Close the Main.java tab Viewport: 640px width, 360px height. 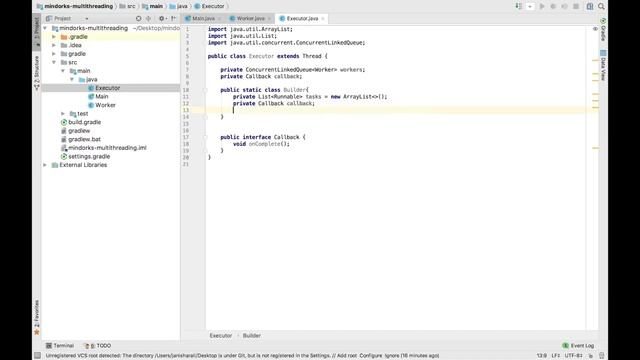(219, 19)
